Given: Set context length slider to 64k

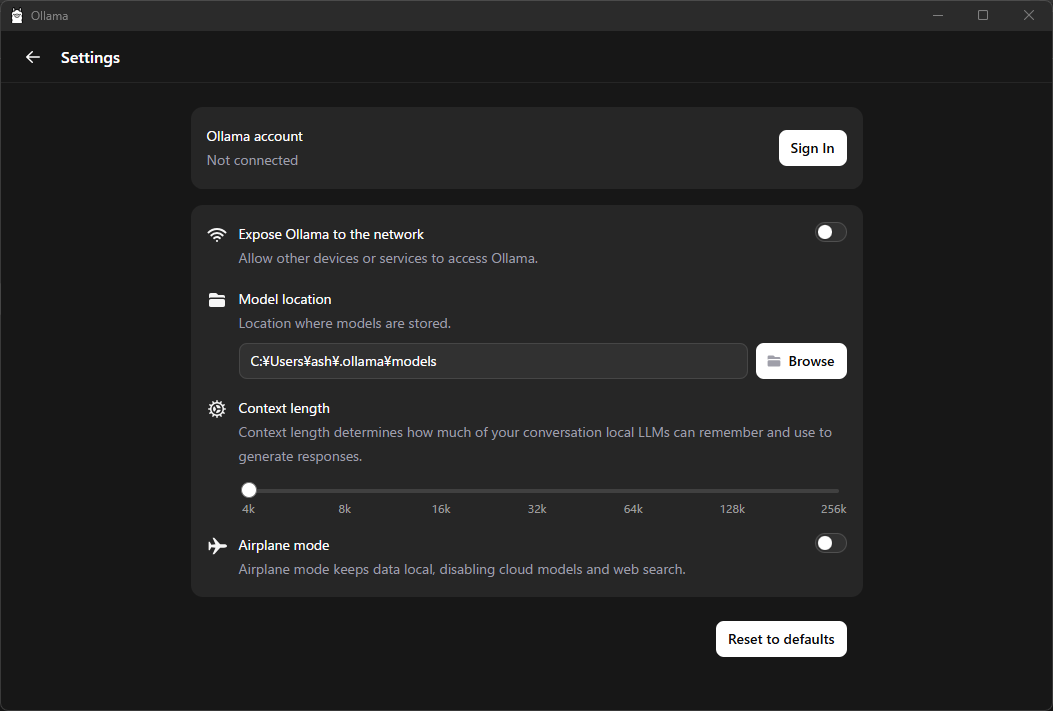Looking at the screenshot, I should click(633, 490).
